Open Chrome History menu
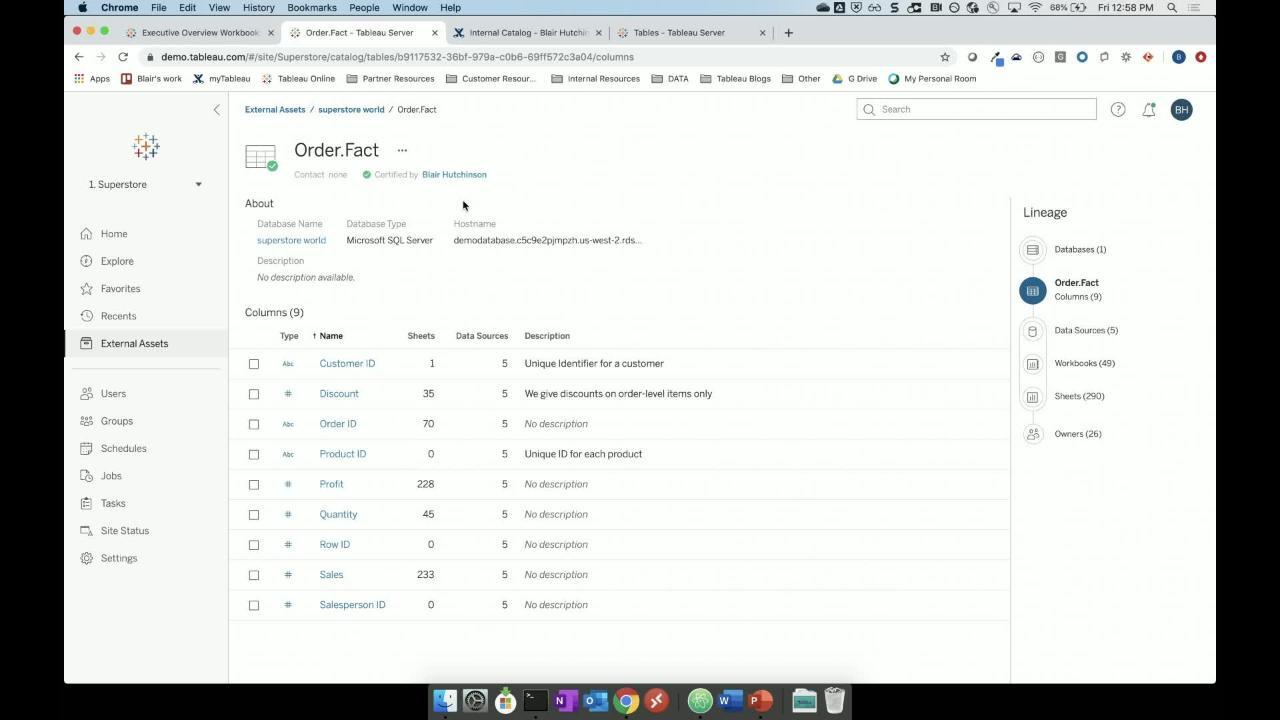This screenshot has width=1280, height=720. point(258,7)
